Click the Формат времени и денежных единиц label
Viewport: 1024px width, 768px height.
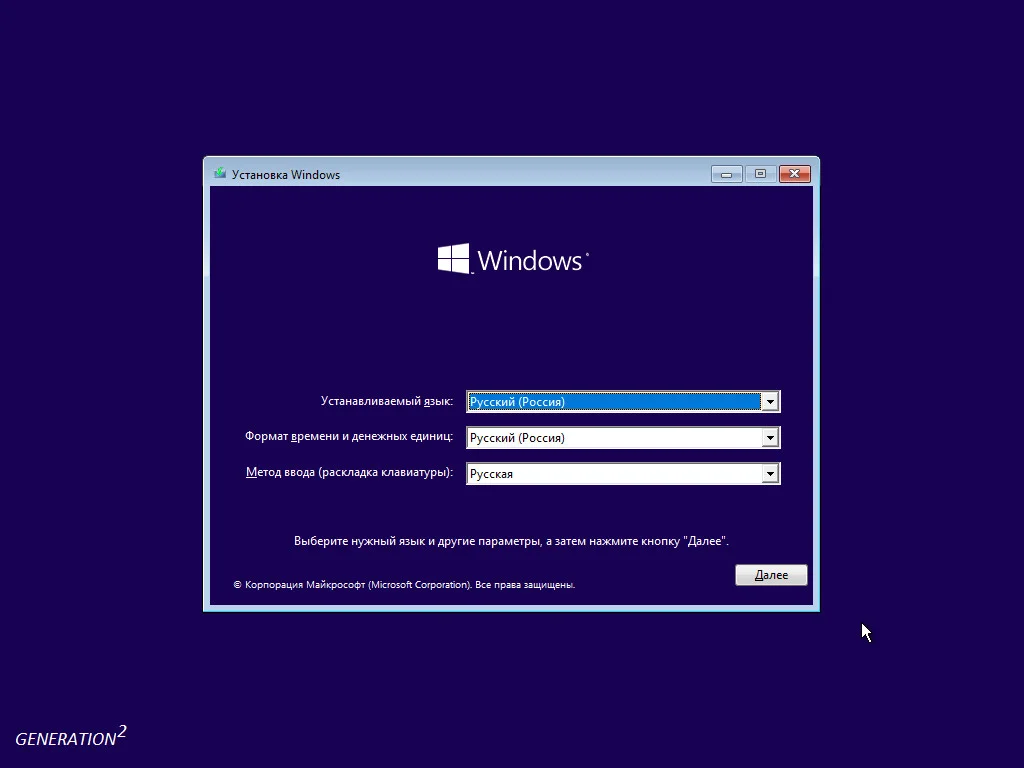pos(349,436)
